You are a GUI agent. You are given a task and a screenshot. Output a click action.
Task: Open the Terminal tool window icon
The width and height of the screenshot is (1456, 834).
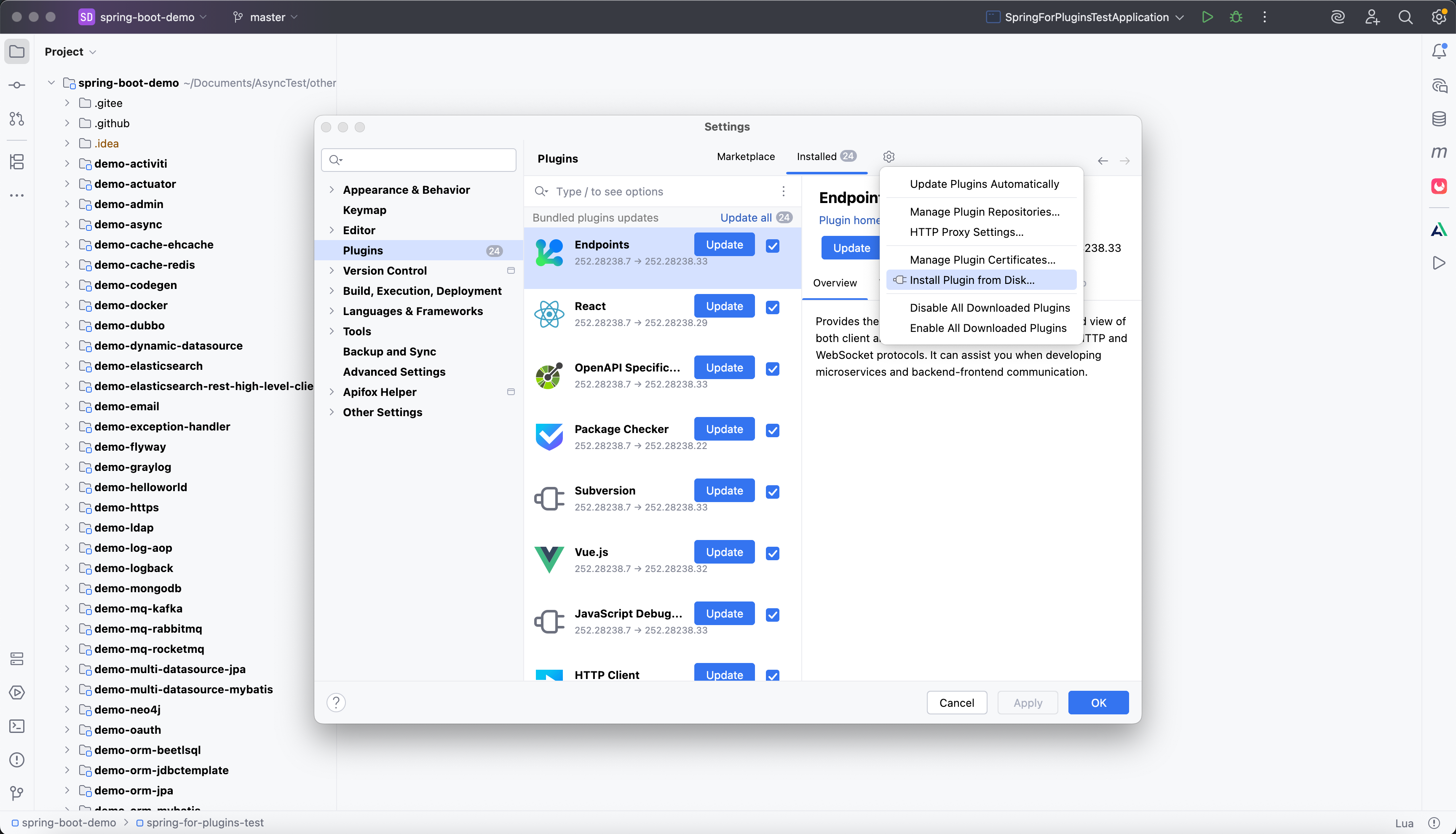(16, 726)
